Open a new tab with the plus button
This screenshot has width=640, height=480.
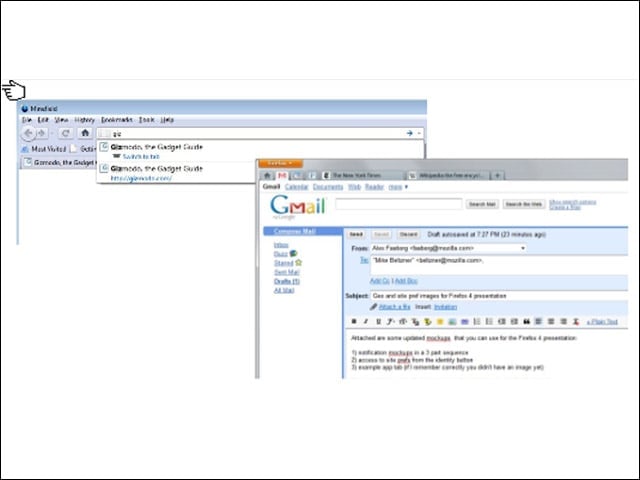(x=498, y=176)
